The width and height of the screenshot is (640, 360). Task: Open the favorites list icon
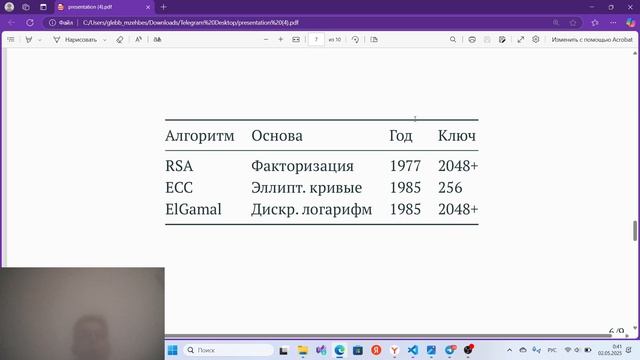tap(595, 22)
